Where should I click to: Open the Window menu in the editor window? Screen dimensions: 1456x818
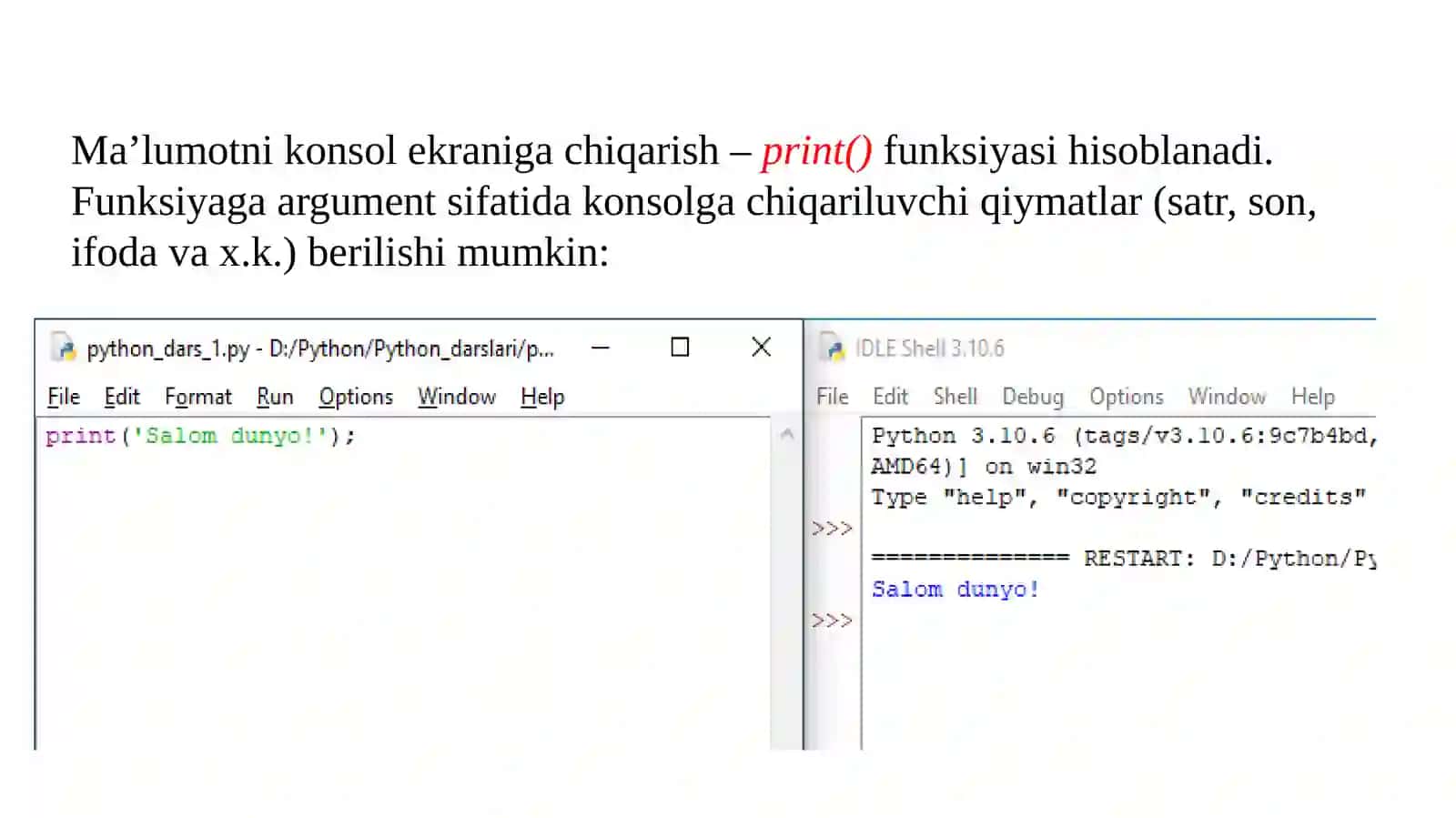point(457,397)
